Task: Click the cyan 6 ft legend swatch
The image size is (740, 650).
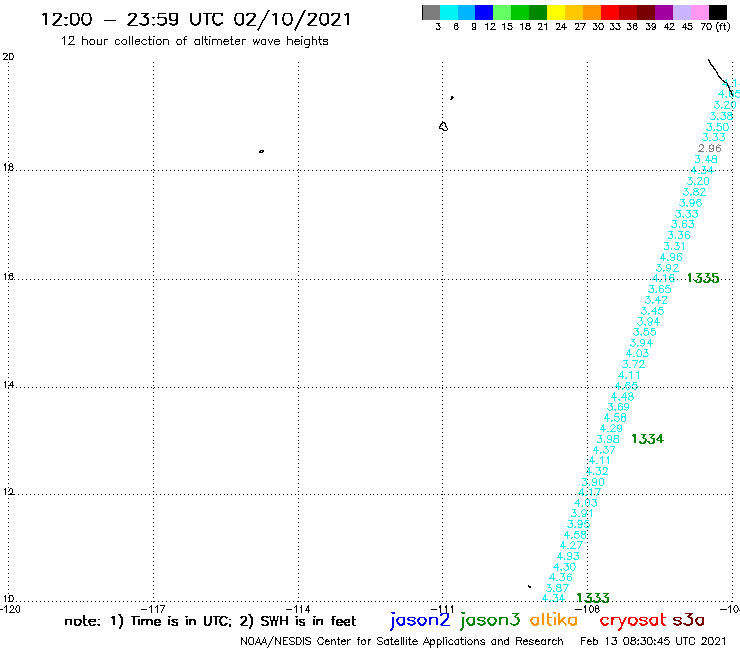Action: 448,12
